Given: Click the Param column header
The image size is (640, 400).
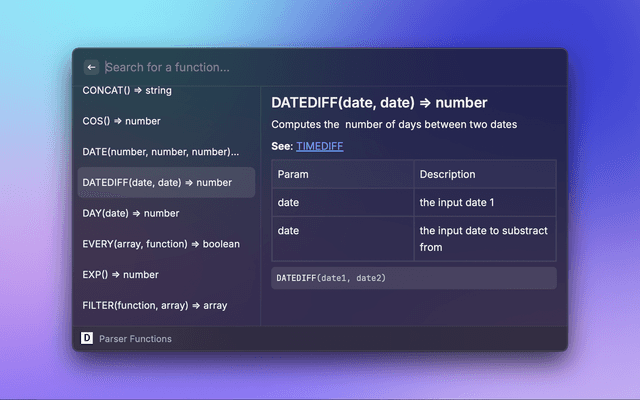Looking at the screenshot, I should 292,174.
